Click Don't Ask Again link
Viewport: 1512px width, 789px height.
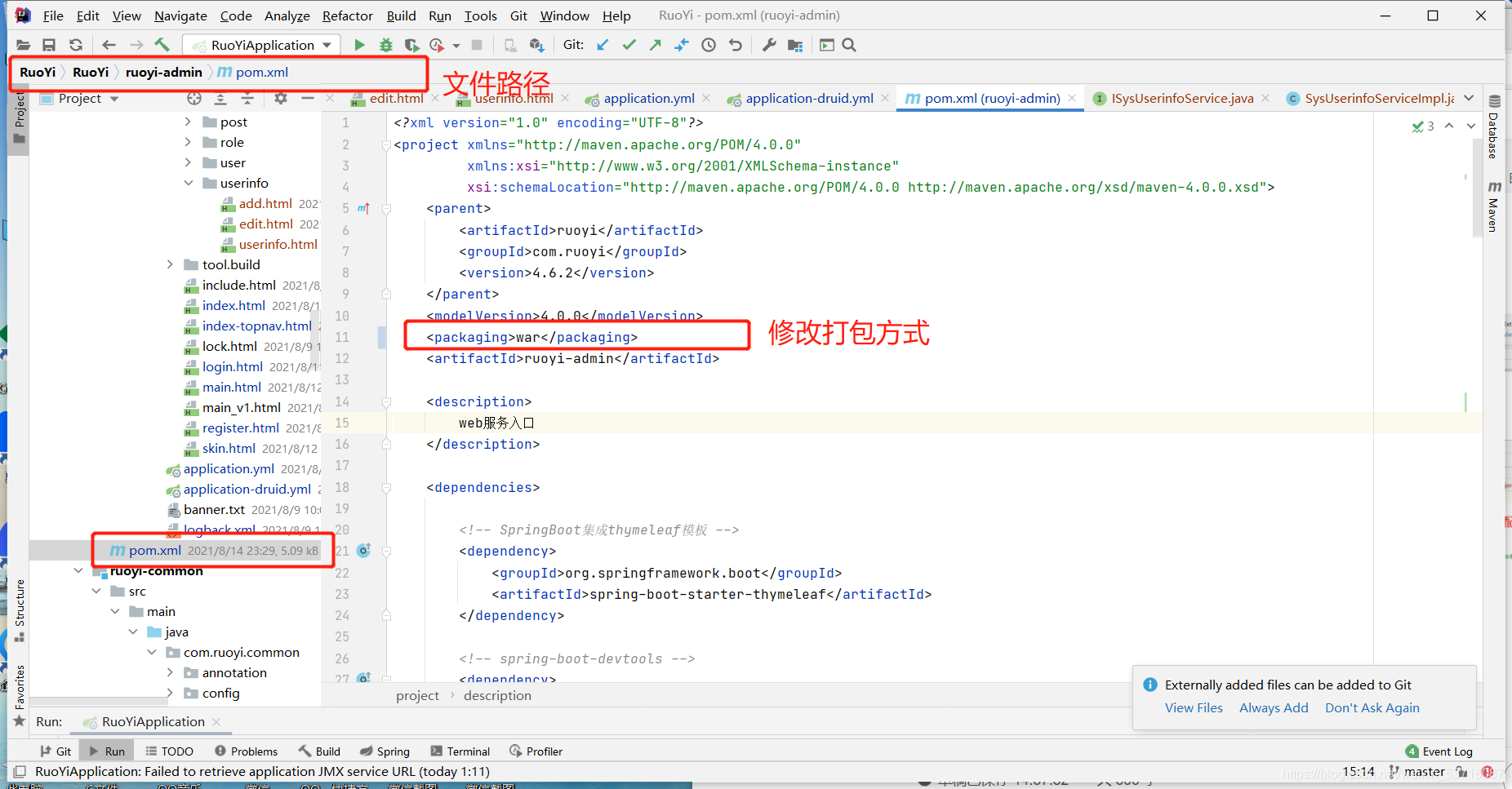(x=1372, y=707)
